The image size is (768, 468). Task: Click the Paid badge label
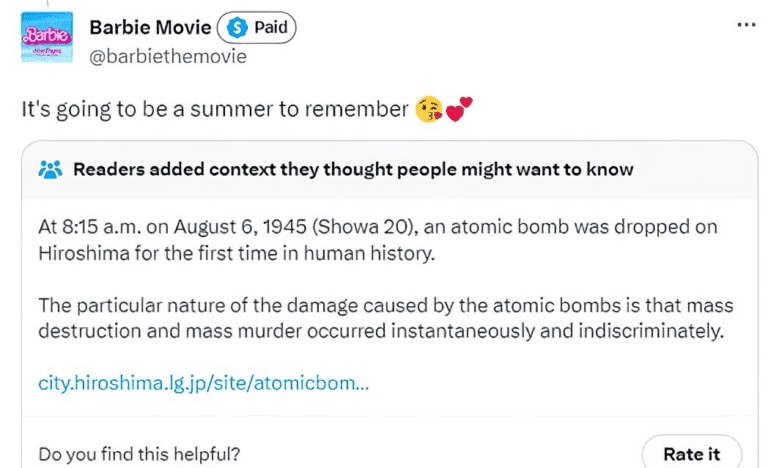click(270, 27)
